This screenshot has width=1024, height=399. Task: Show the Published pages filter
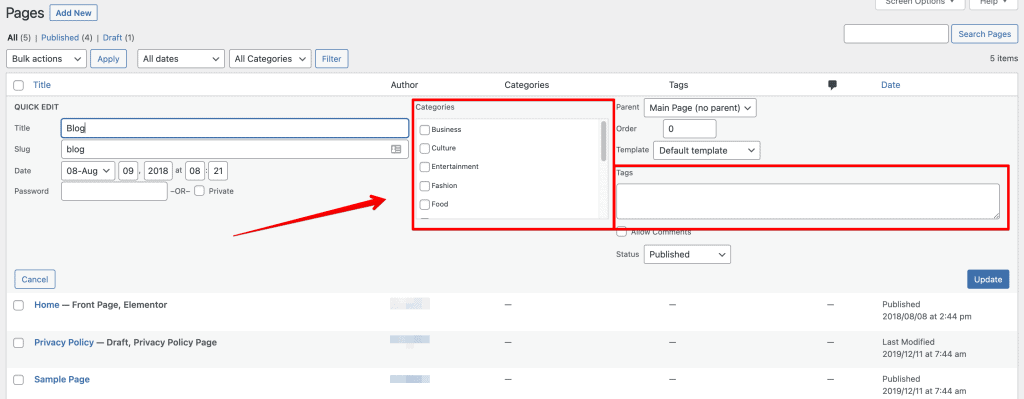60,38
